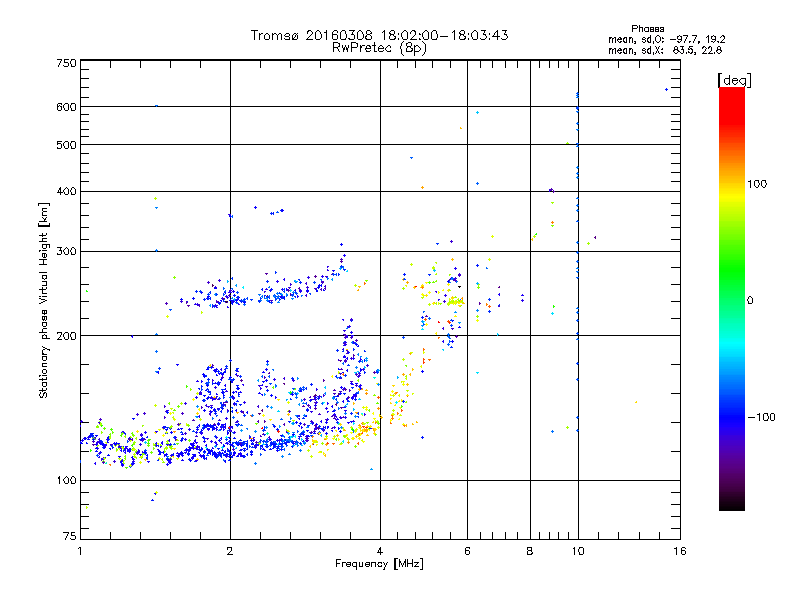Click the y-axis '500' label
The image size is (800, 600).
pyautogui.click(x=67, y=145)
